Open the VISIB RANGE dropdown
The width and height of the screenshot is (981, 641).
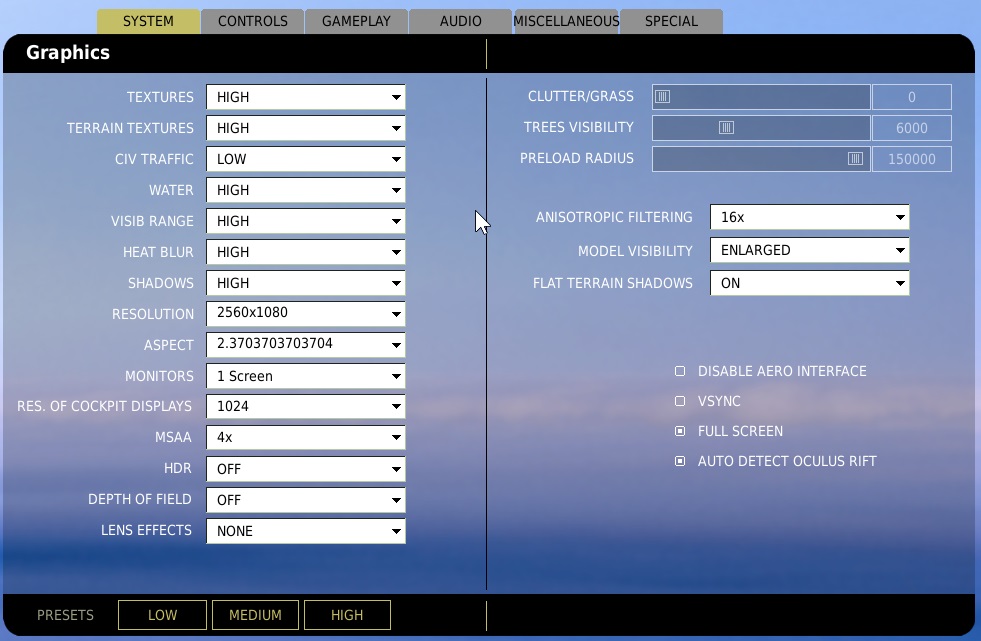[306, 221]
